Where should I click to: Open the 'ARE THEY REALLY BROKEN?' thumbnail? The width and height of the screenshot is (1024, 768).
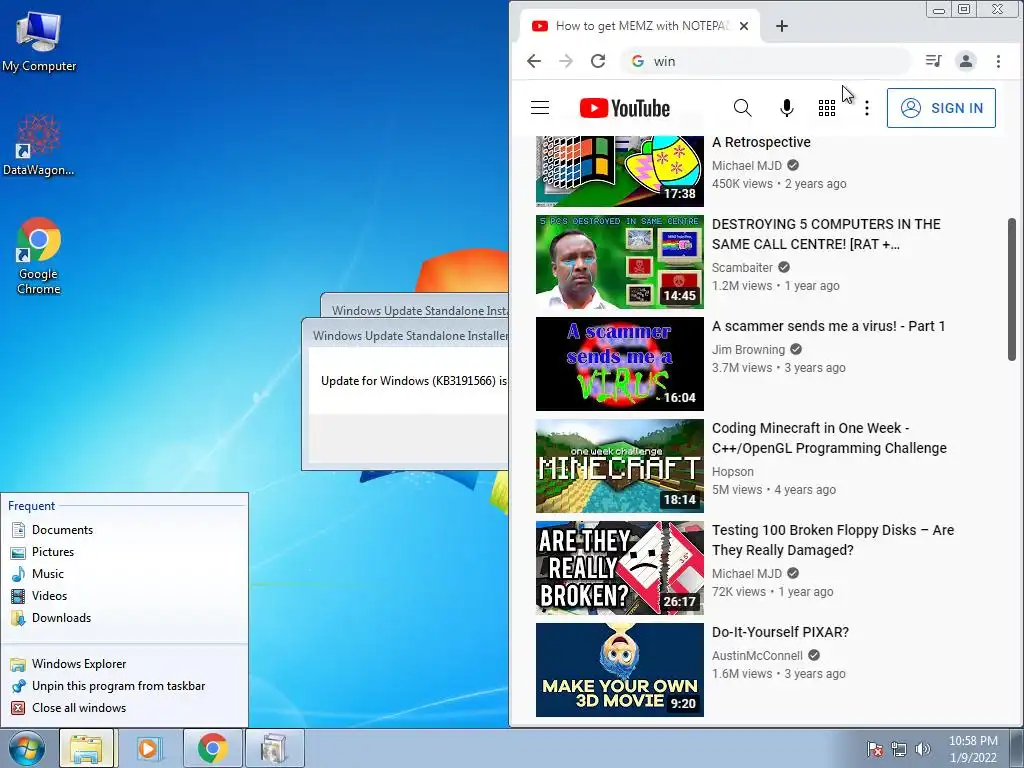[620, 568]
